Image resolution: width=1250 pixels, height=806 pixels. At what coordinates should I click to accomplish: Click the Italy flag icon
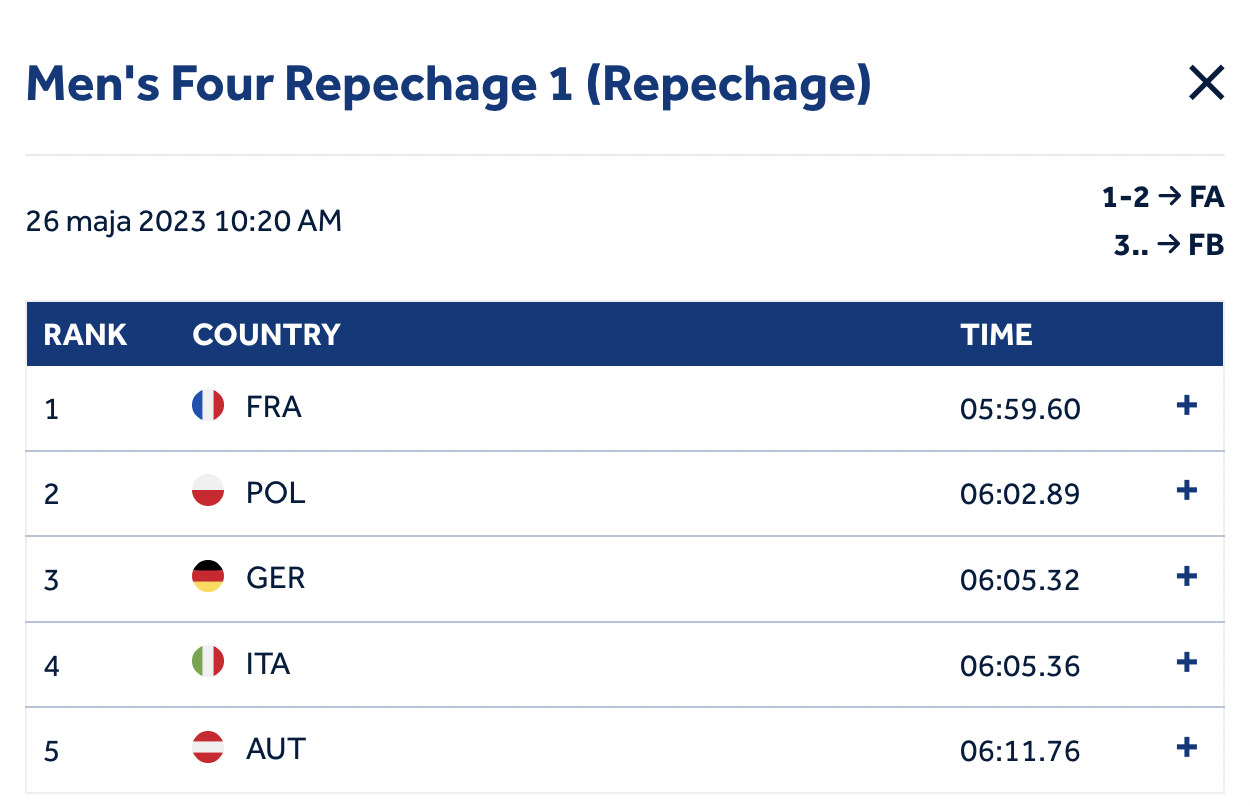tap(208, 662)
